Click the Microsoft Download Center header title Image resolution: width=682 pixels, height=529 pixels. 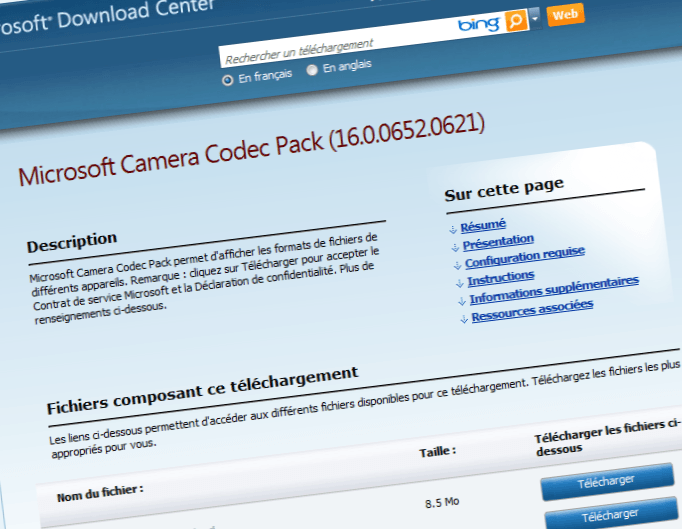tap(107, 17)
